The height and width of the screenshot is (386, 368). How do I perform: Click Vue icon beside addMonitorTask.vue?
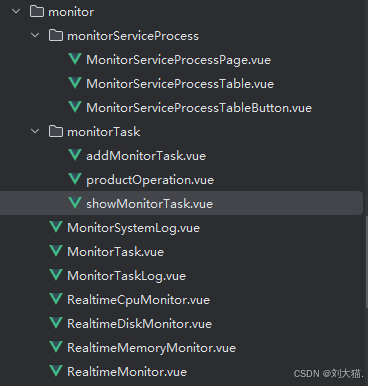(75, 155)
